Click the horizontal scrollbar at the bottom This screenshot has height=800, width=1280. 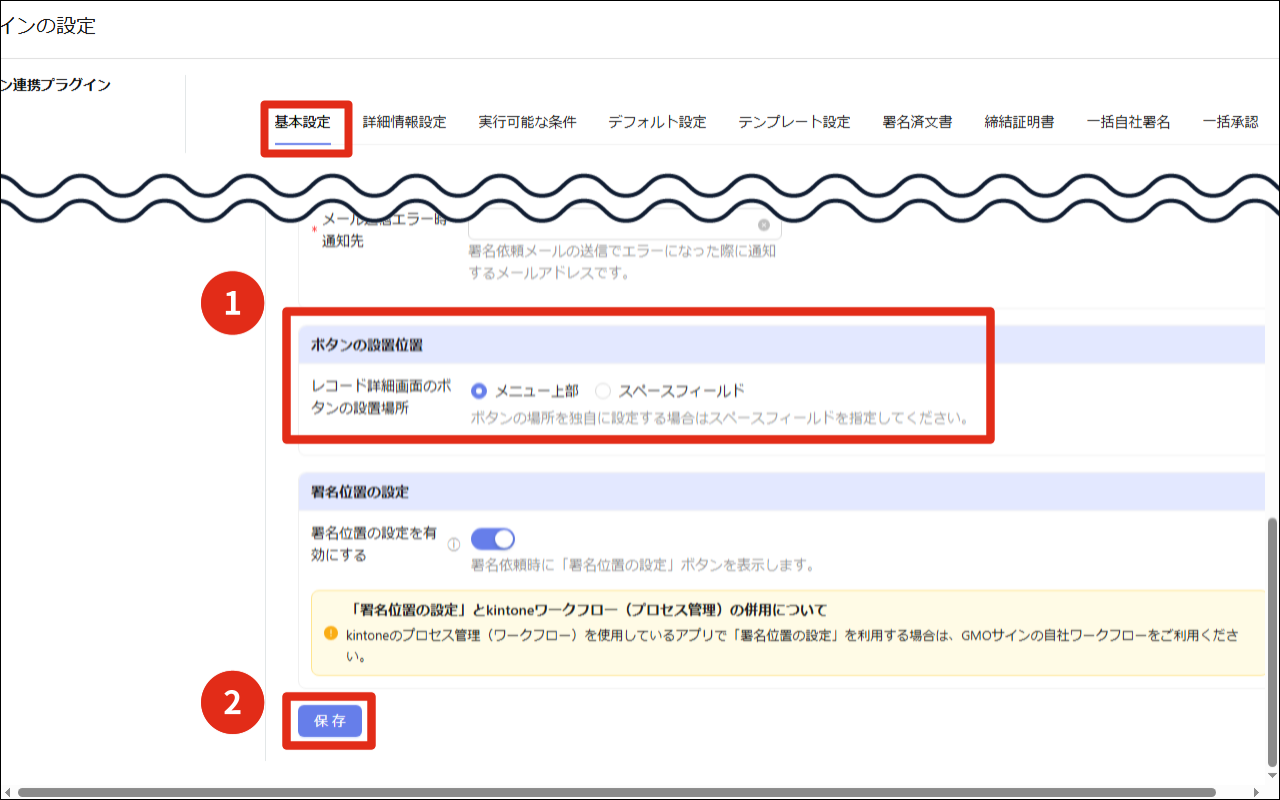click(616, 792)
